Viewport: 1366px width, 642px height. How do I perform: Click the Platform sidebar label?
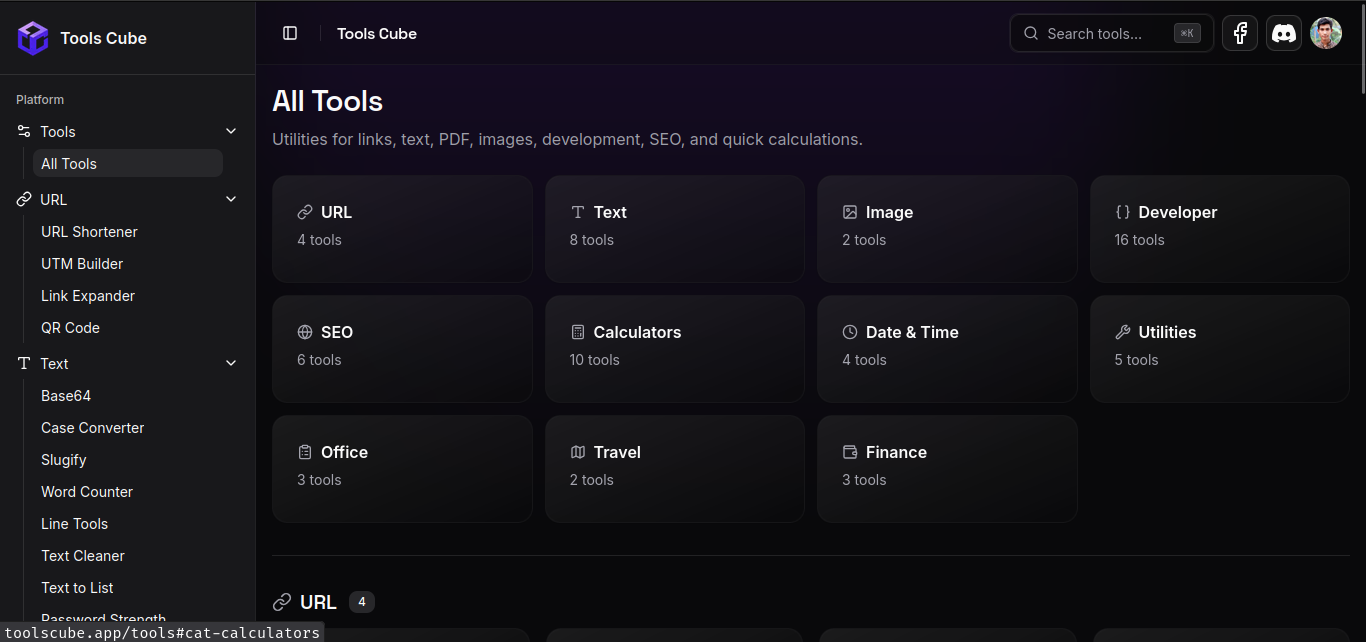40,100
